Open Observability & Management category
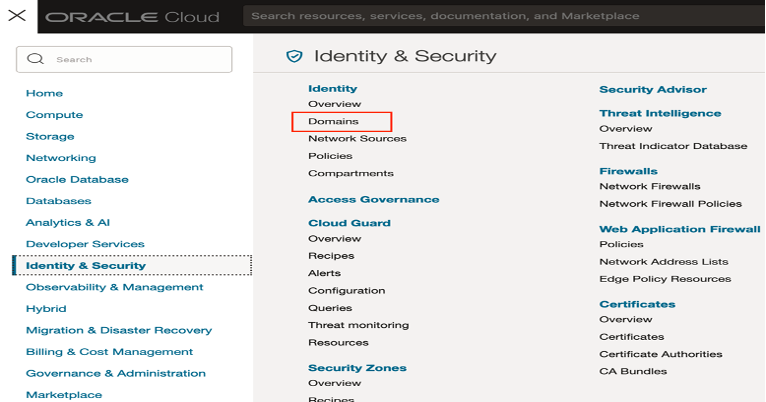 tap(114, 288)
